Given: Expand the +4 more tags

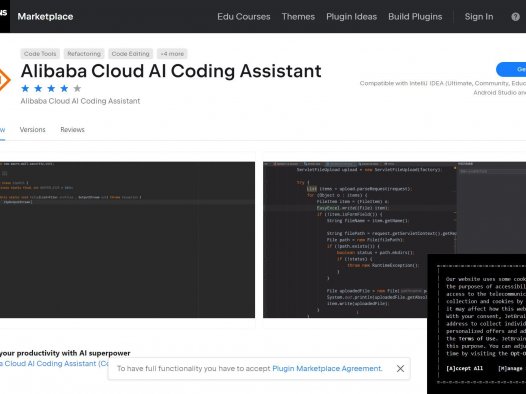Looking at the screenshot, I should pyautogui.click(x=172, y=54).
